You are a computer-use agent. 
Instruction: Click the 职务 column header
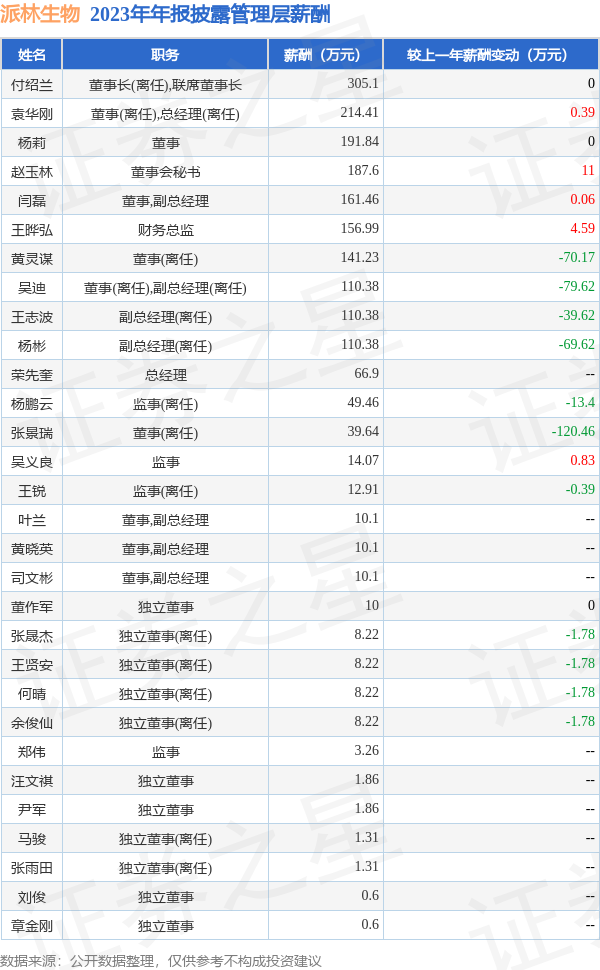(x=165, y=55)
